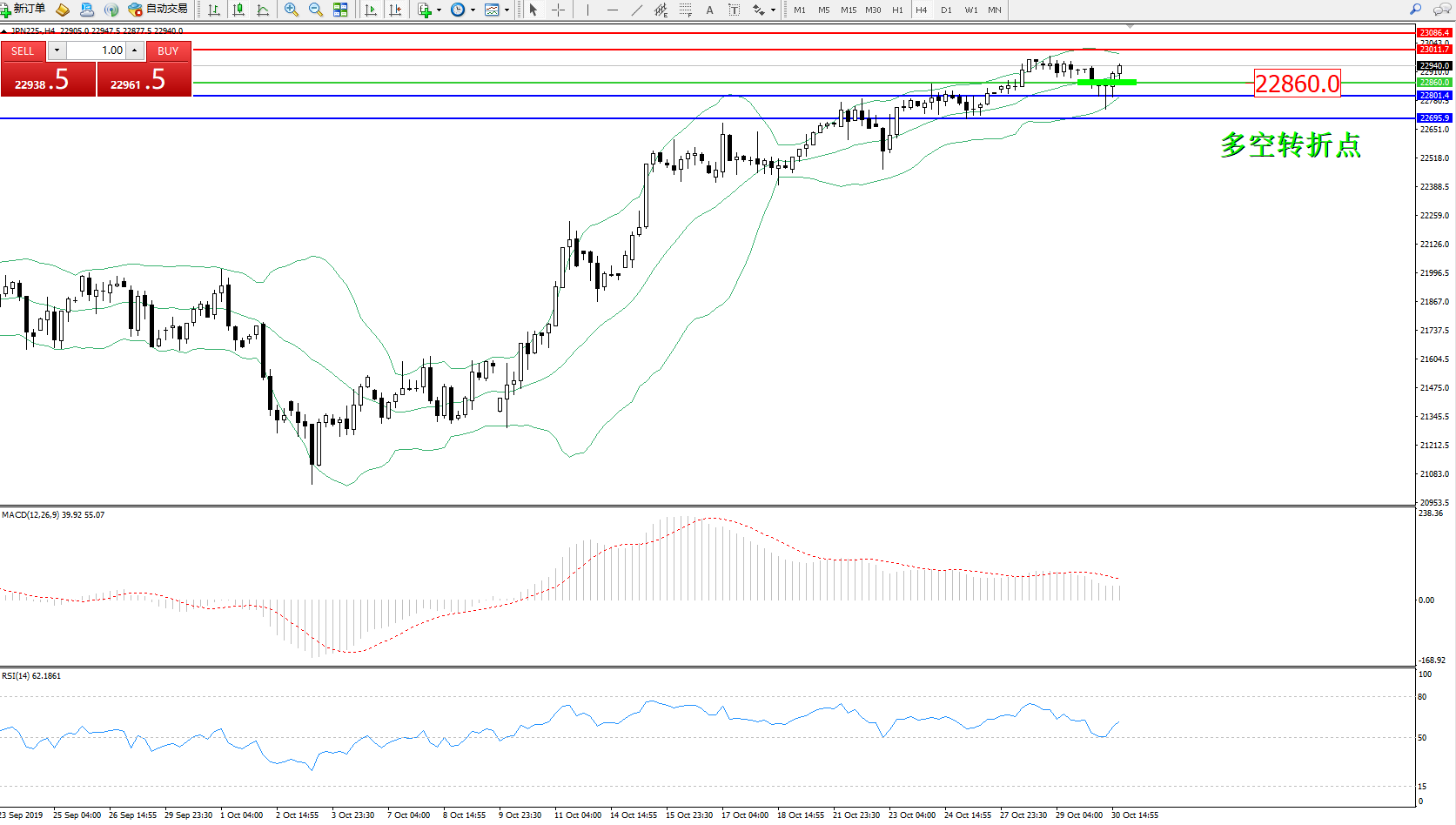This screenshot has width=1456, height=825.
Task: Increase lot volume with the up arrow
Action: click(x=135, y=50)
